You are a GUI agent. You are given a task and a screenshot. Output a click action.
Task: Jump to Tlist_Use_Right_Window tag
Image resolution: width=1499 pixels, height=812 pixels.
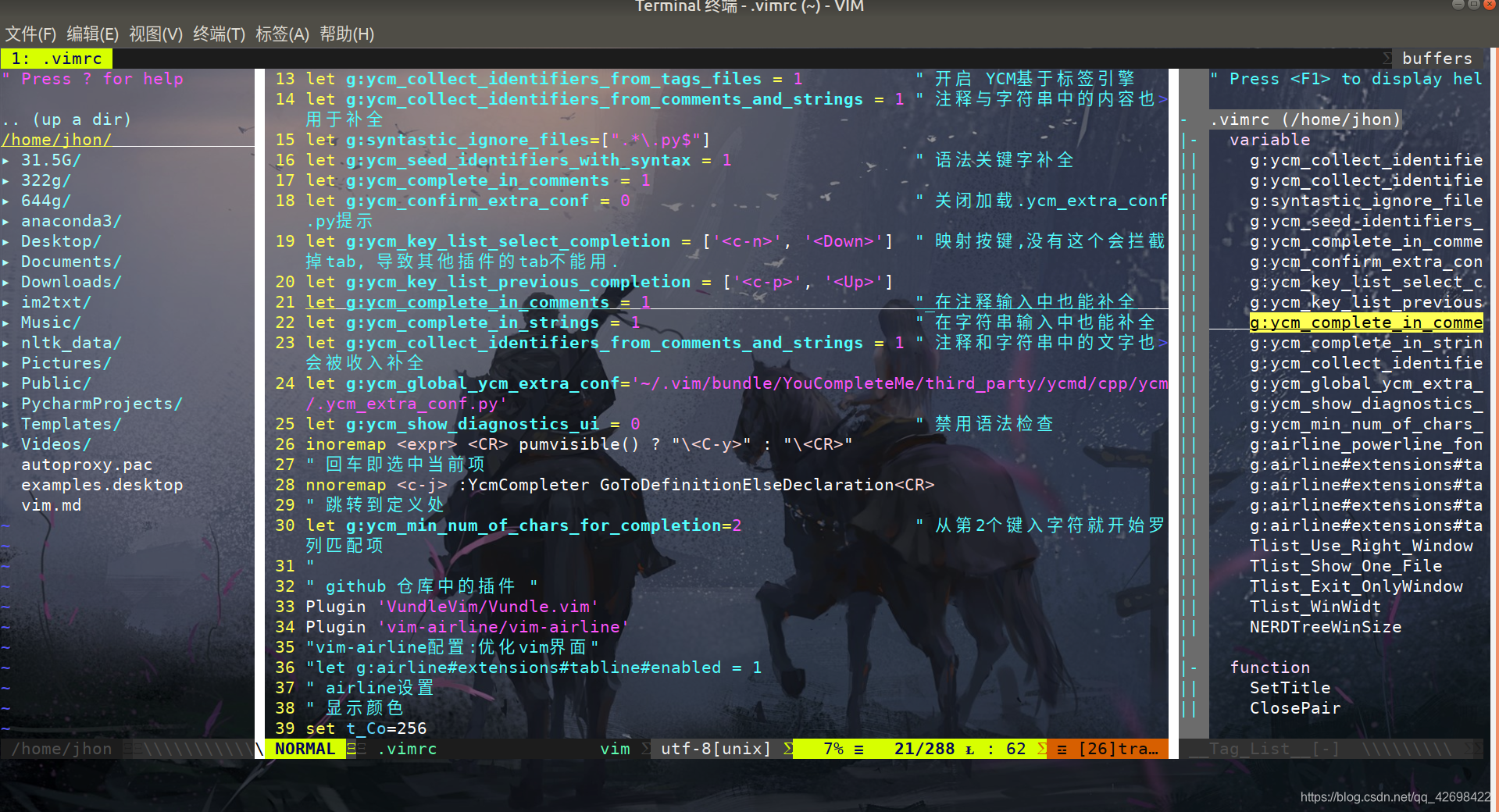[x=1361, y=546]
